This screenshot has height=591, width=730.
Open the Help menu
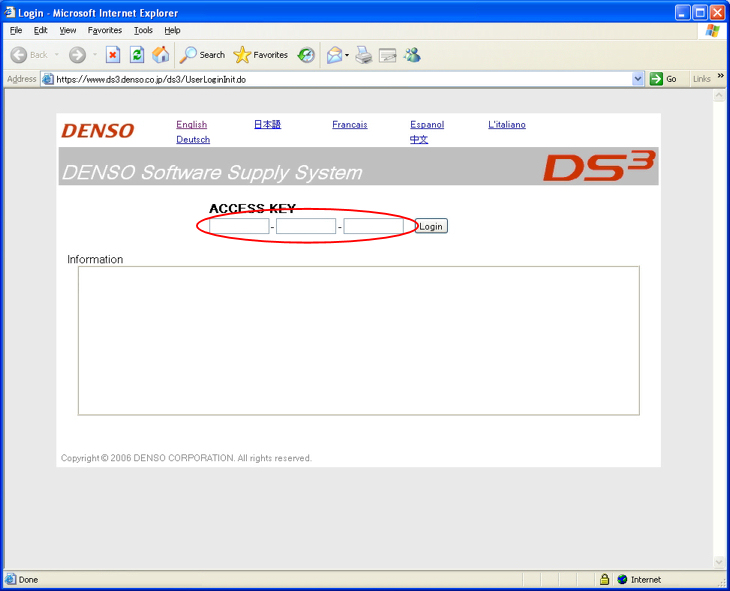[x=172, y=30]
